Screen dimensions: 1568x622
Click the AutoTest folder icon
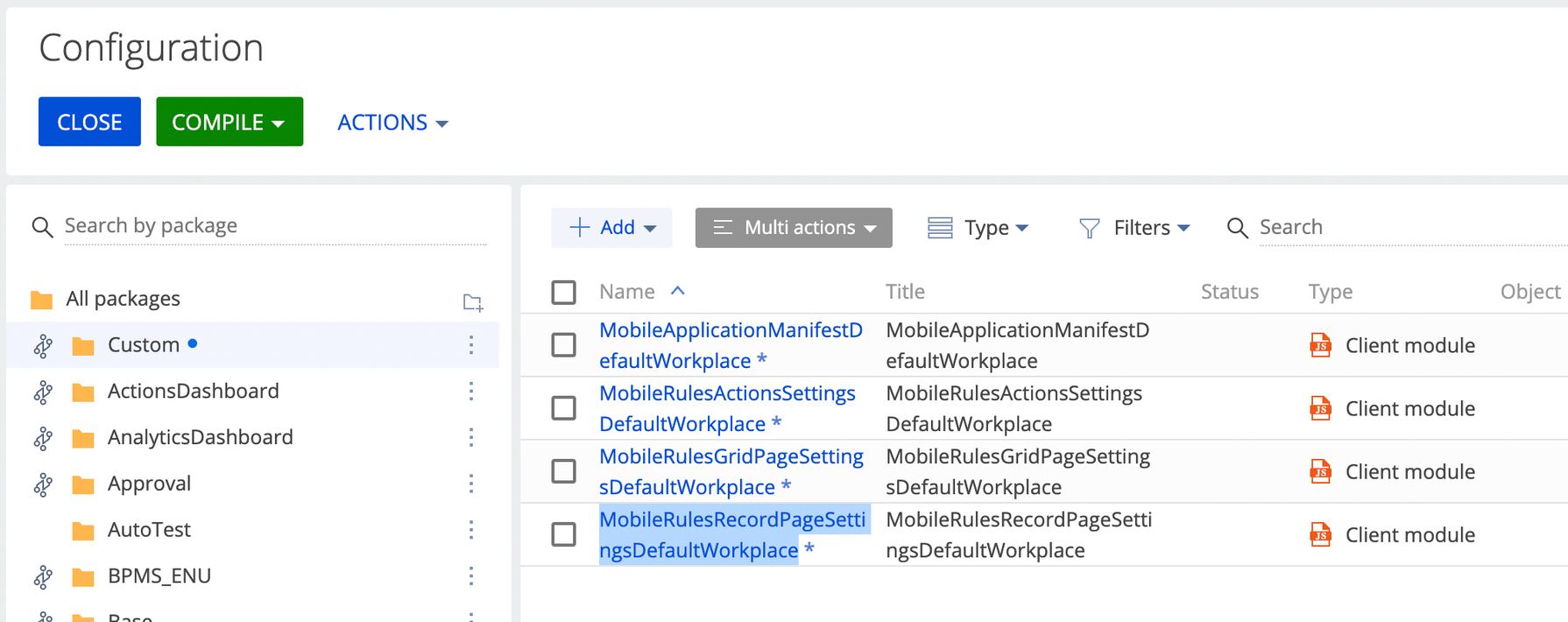(83, 531)
